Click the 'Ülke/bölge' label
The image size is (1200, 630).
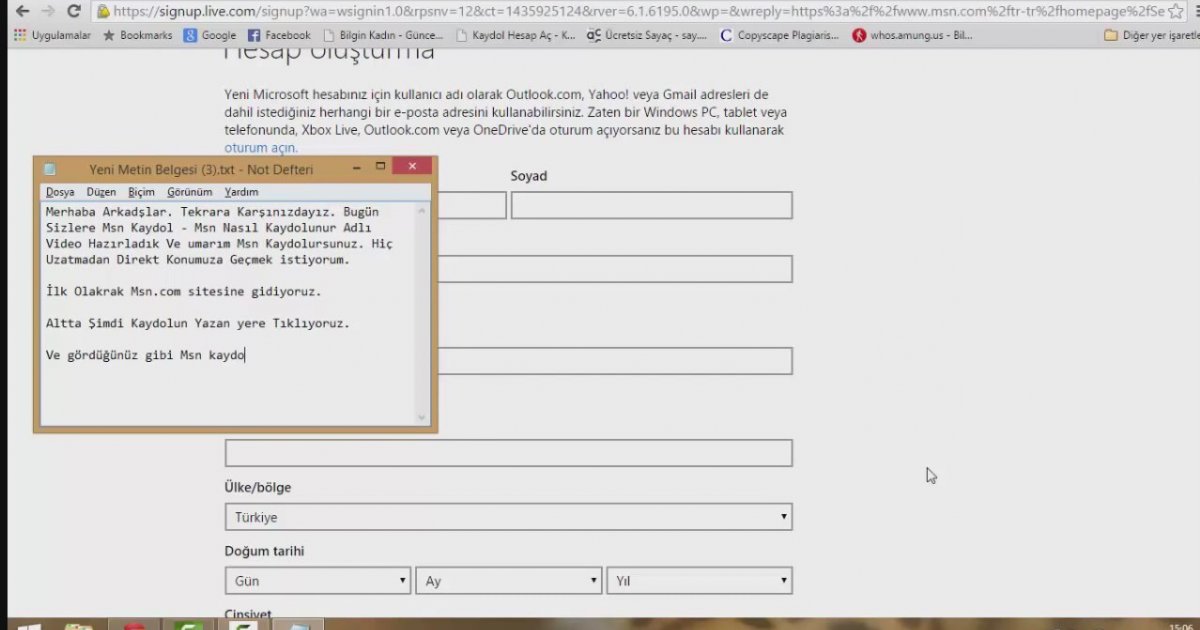[258, 488]
